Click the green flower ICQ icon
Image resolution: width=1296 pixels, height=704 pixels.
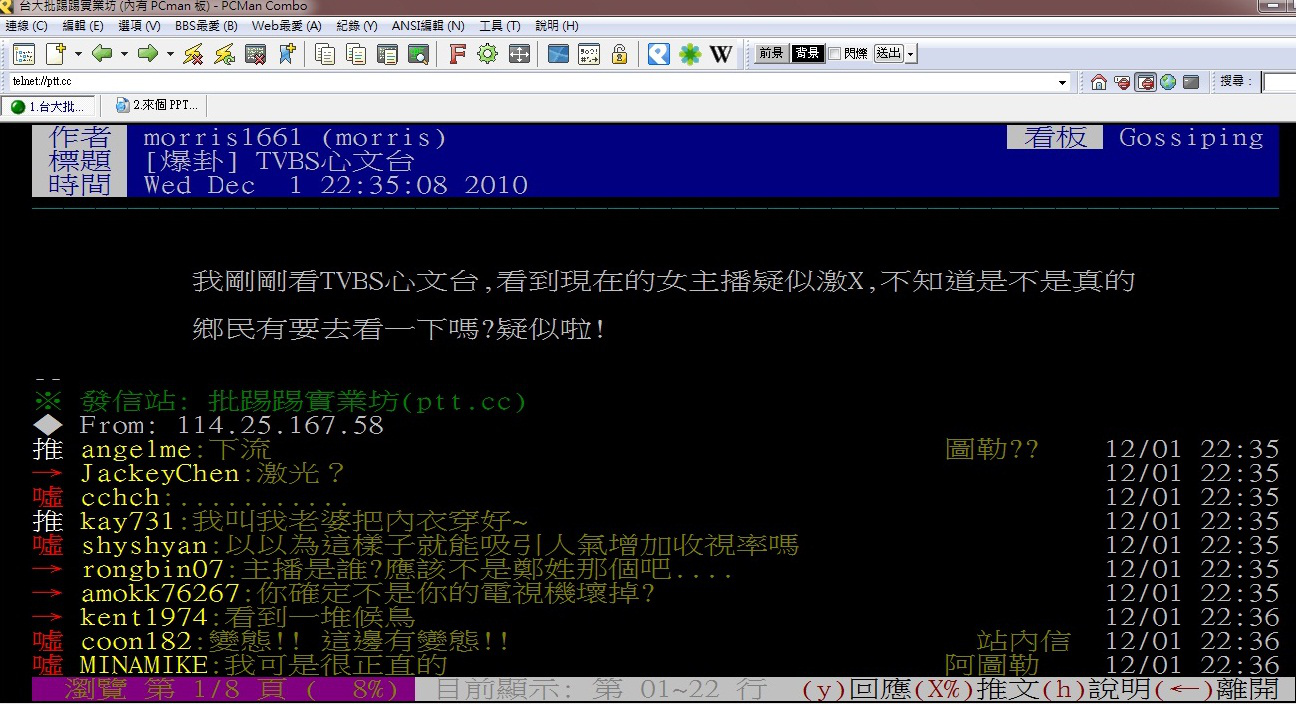[x=690, y=54]
